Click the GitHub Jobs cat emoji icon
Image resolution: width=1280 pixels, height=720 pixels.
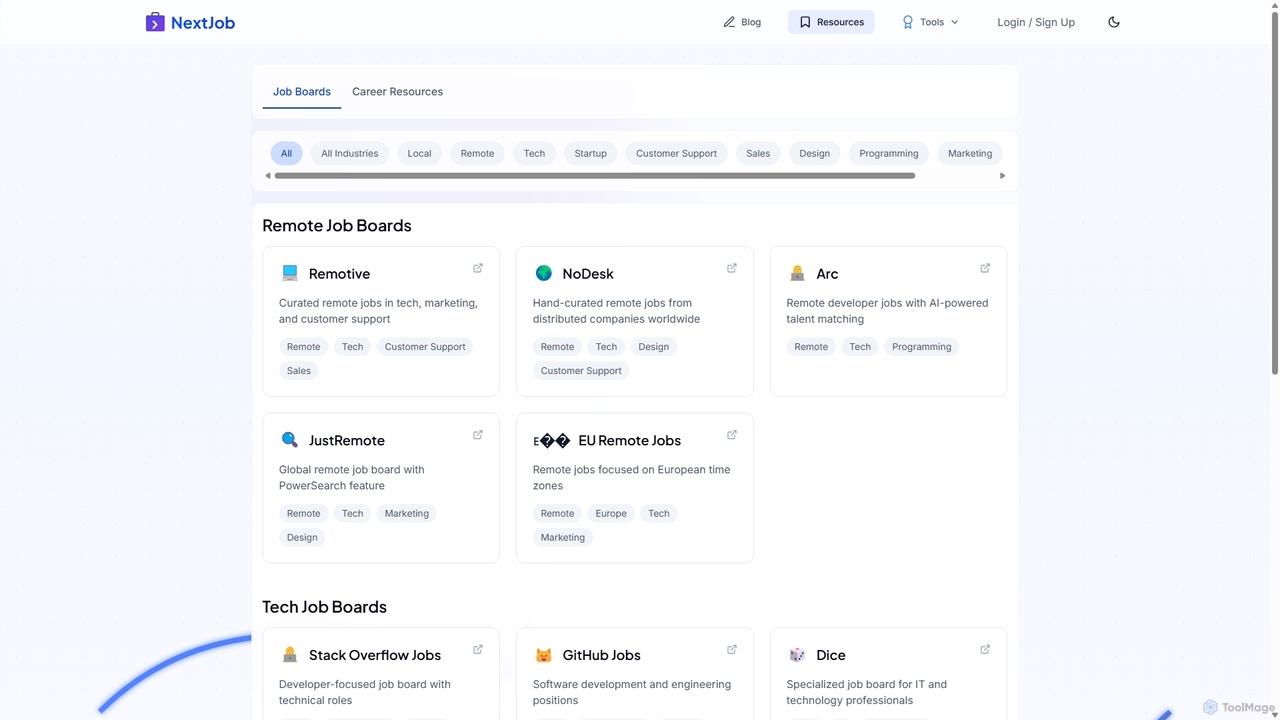[544, 655]
